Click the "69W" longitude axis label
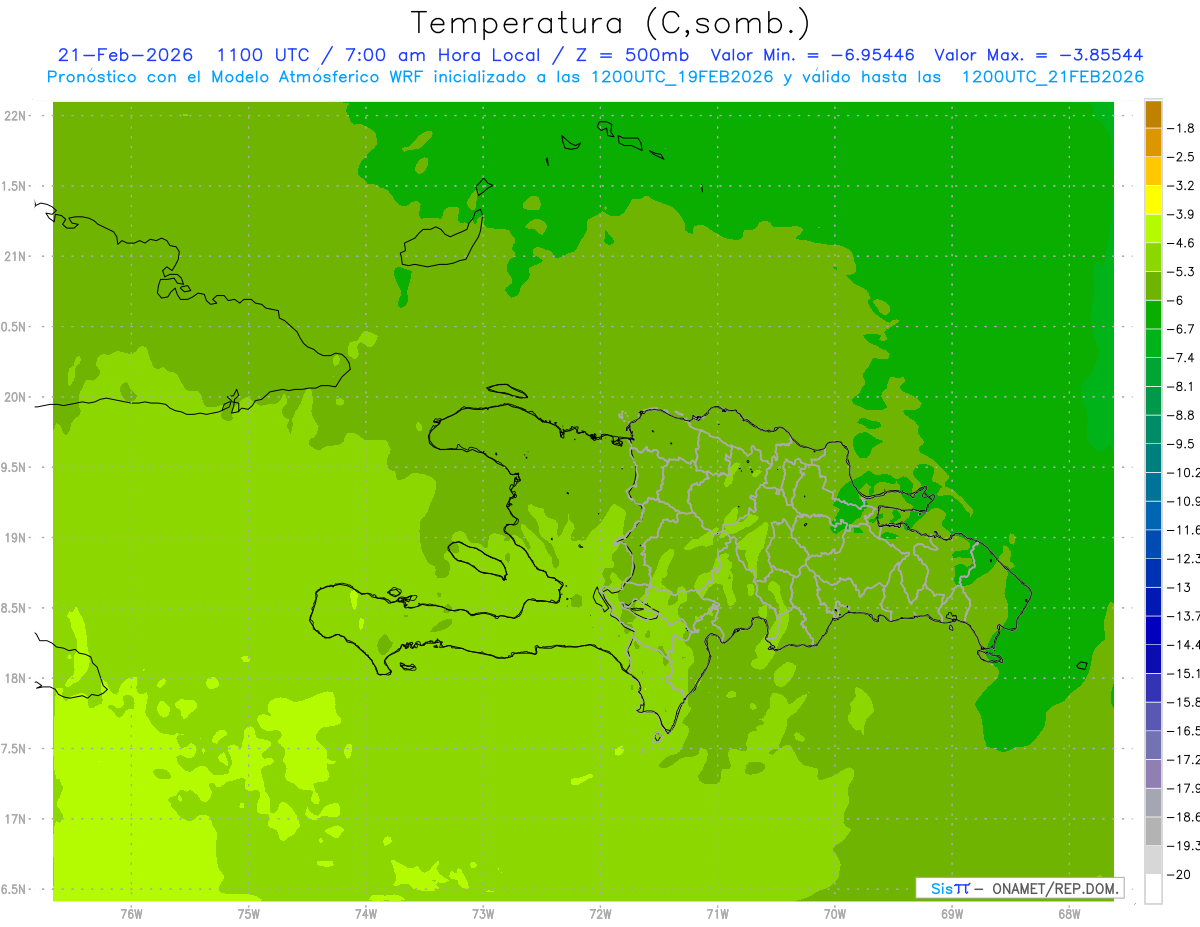The image size is (1200, 927). 951,914
